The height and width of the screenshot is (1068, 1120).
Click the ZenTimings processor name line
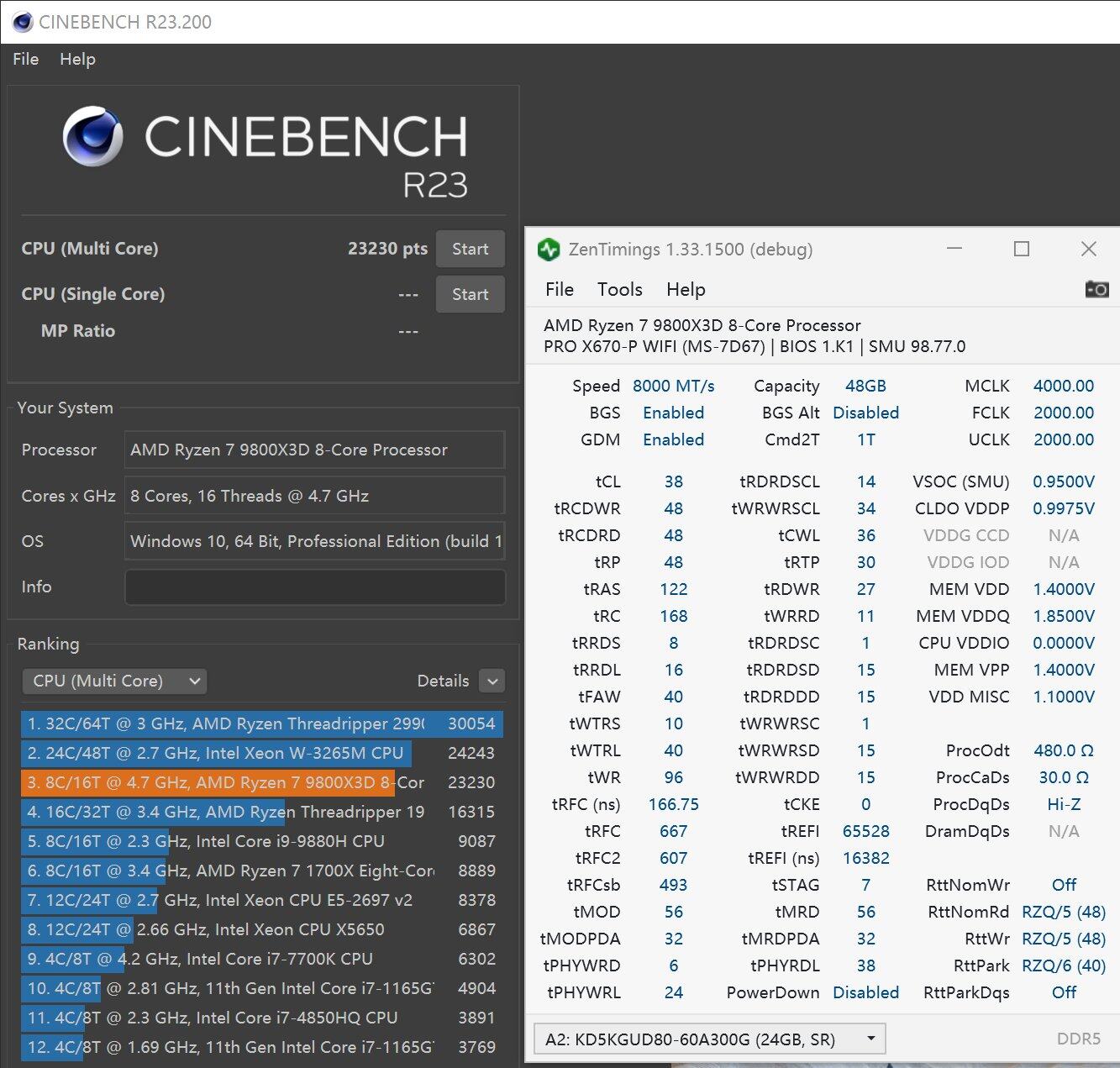click(702, 325)
